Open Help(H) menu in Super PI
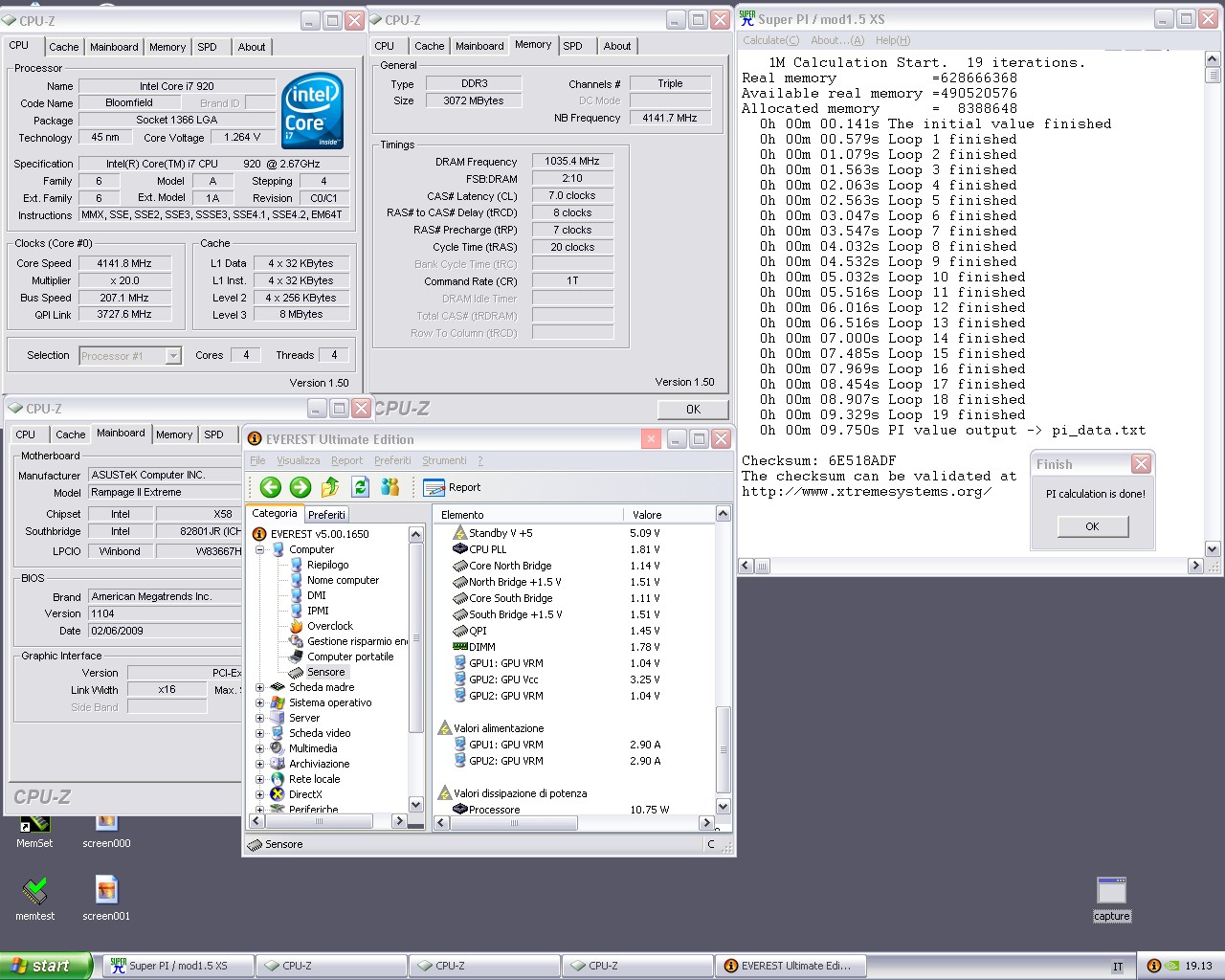 click(893, 40)
